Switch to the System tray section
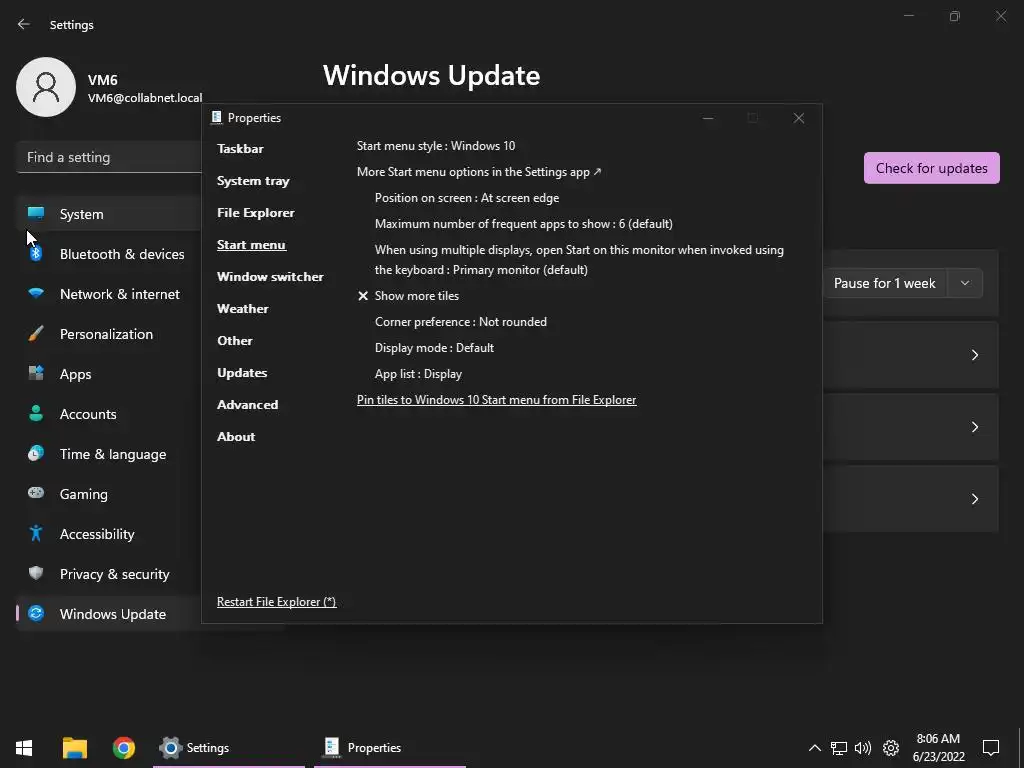The image size is (1024, 768). 253,180
